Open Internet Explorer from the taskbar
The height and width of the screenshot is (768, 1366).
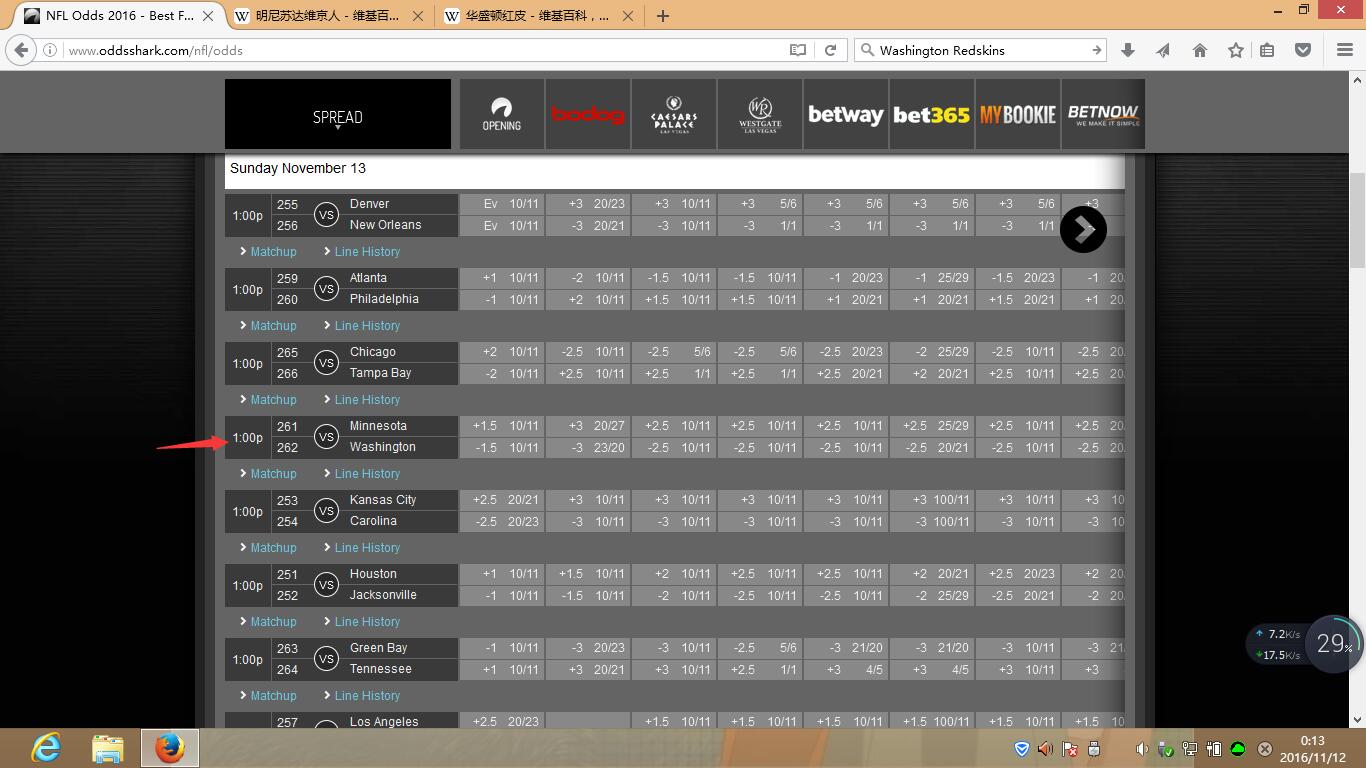click(x=46, y=747)
